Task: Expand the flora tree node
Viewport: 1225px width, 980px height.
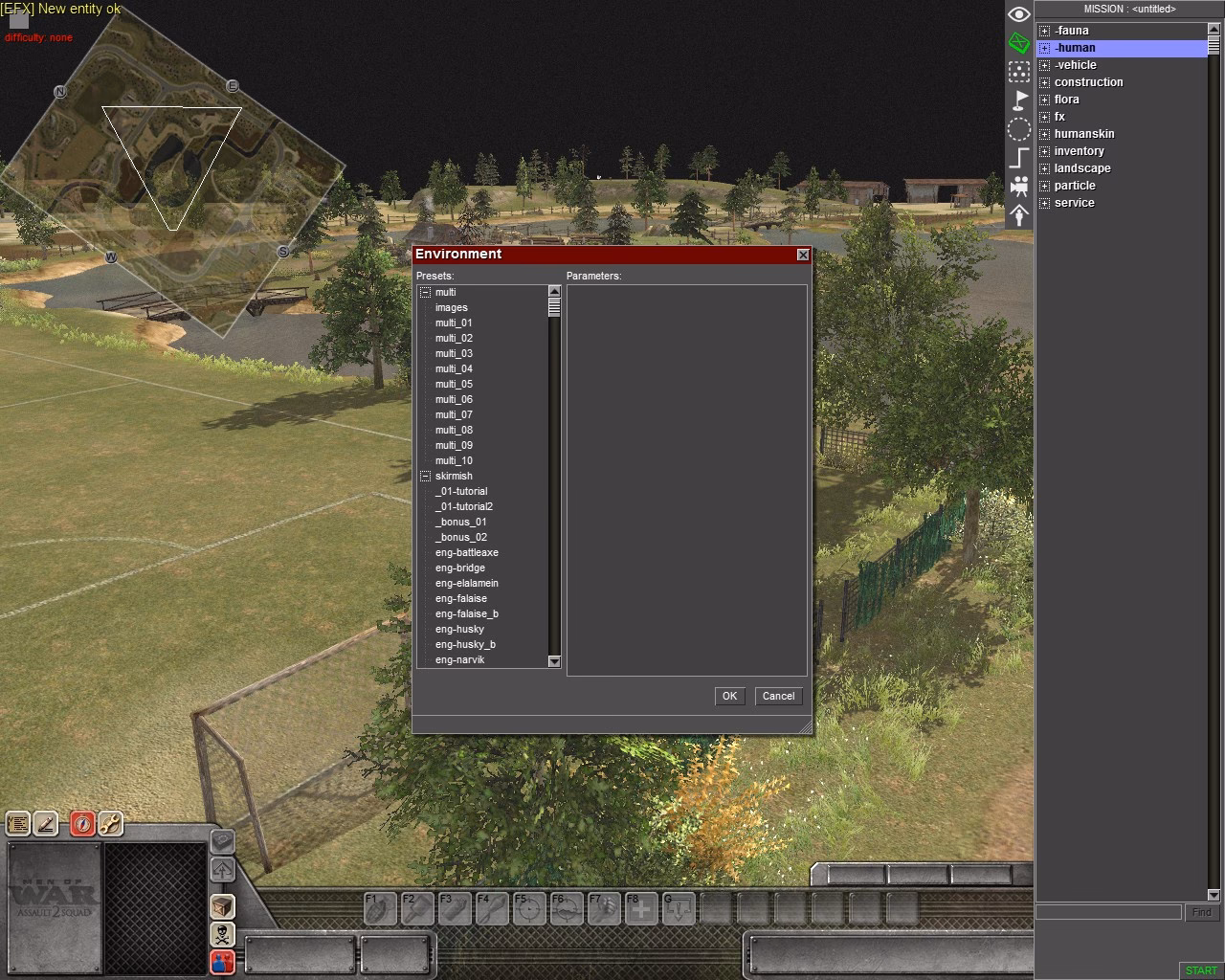Action: (x=1044, y=100)
